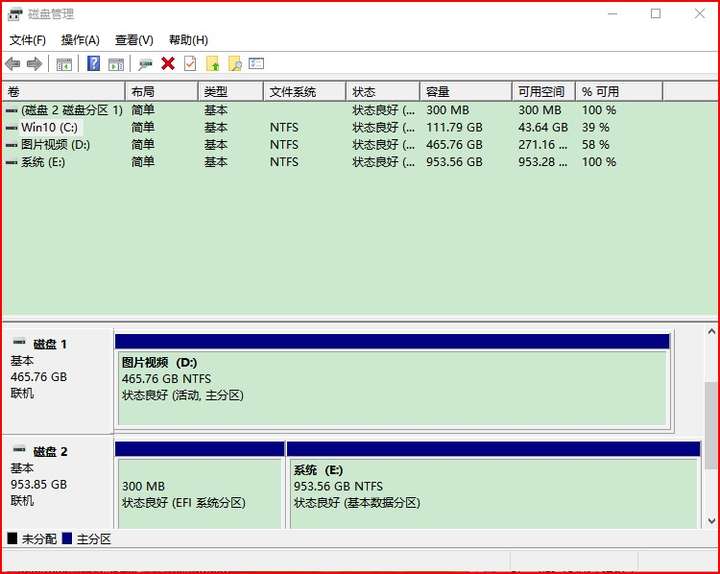Select the 图片视频 (D:) volume name in list
The height and width of the screenshot is (574, 720).
coord(56,145)
